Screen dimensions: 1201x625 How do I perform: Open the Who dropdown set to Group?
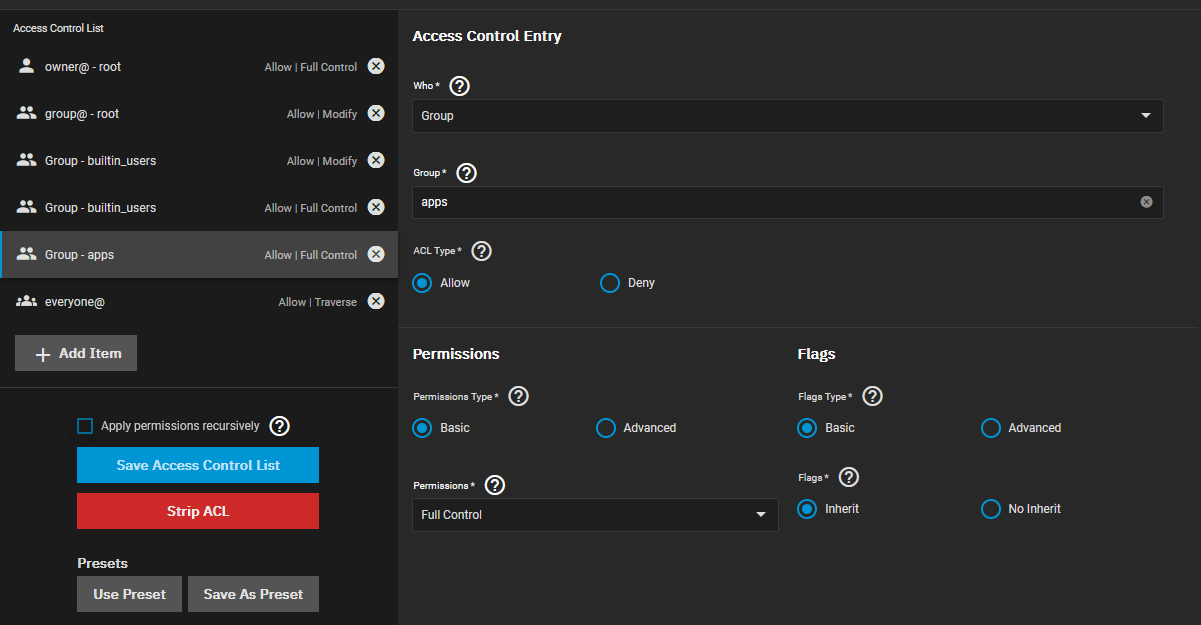tap(788, 116)
